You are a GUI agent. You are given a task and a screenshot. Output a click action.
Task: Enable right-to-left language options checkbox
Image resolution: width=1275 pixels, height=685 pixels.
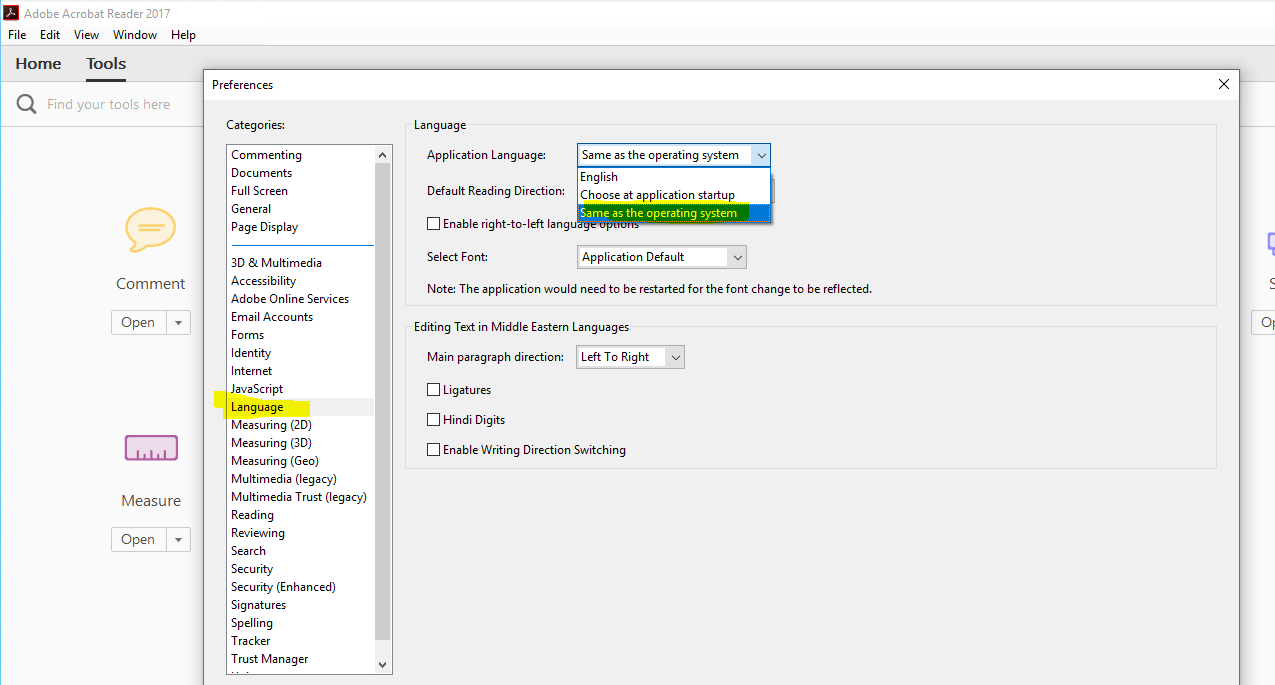click(x=434, y=224)
